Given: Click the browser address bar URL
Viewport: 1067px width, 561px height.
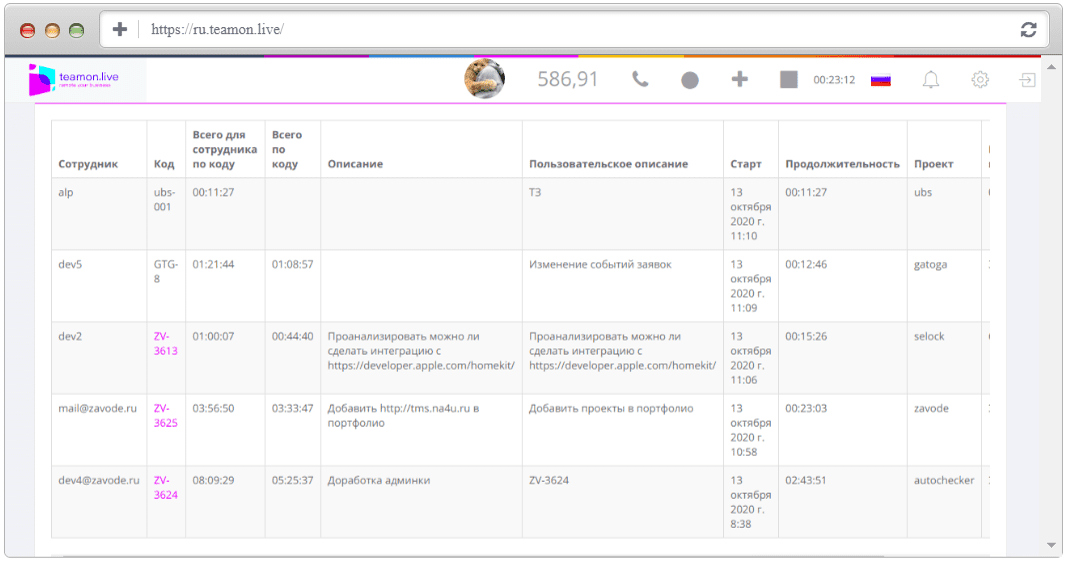Looking at the screenshot, I should pyautogui.click(x=217, y=29).
